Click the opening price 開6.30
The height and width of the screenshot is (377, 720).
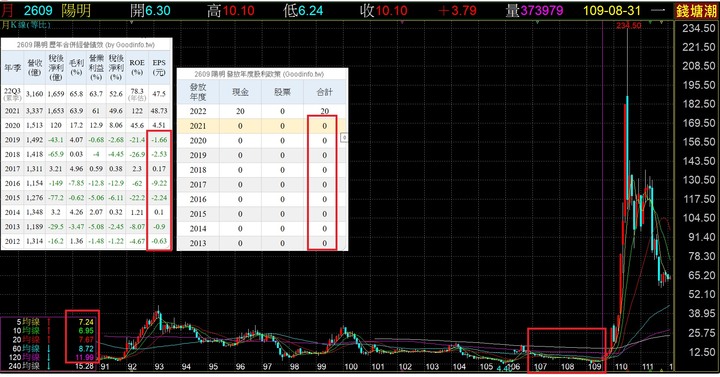click(x=150, y=11)
